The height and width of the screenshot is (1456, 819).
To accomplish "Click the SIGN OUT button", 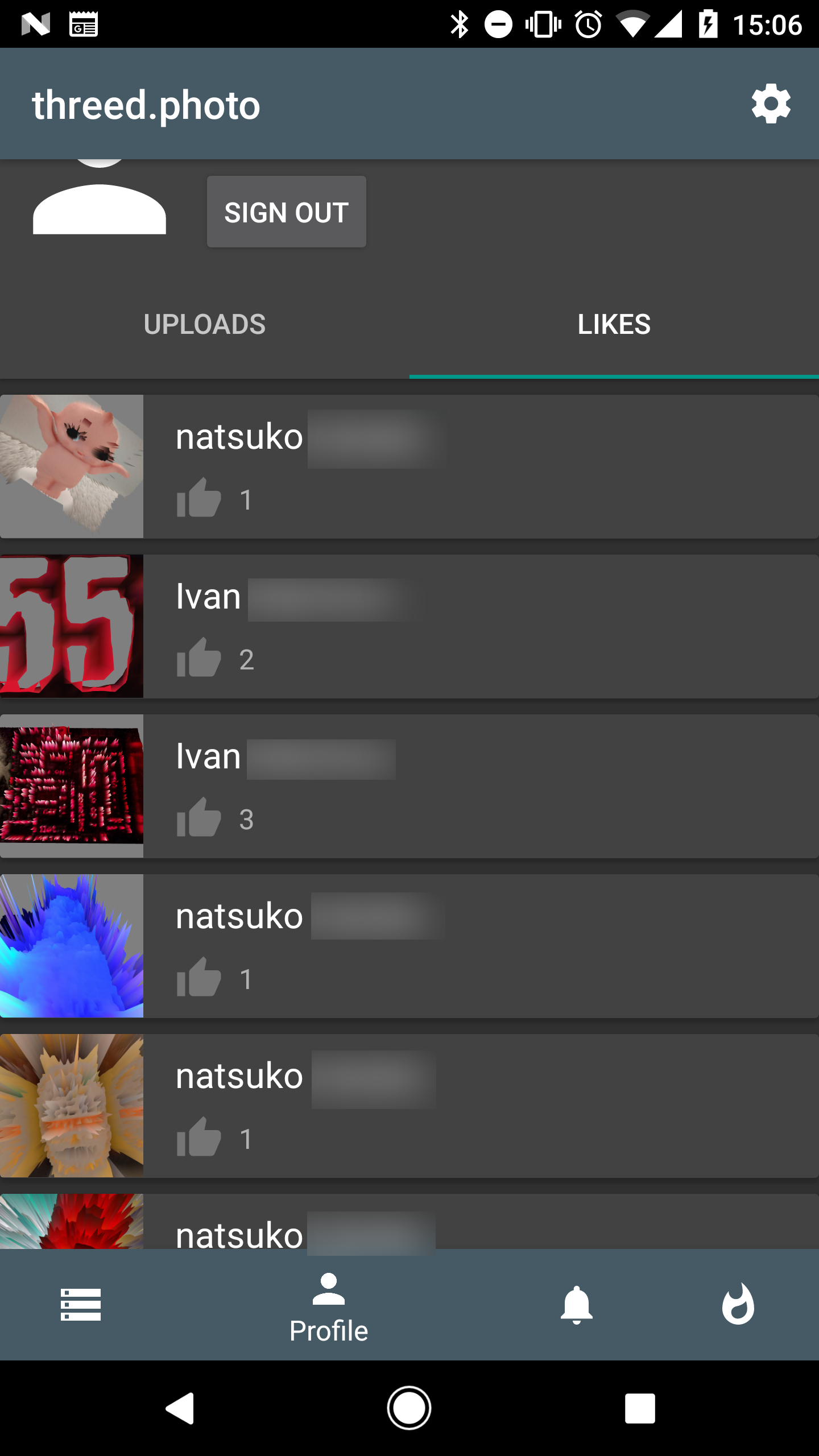I will (x=287, y=212).
